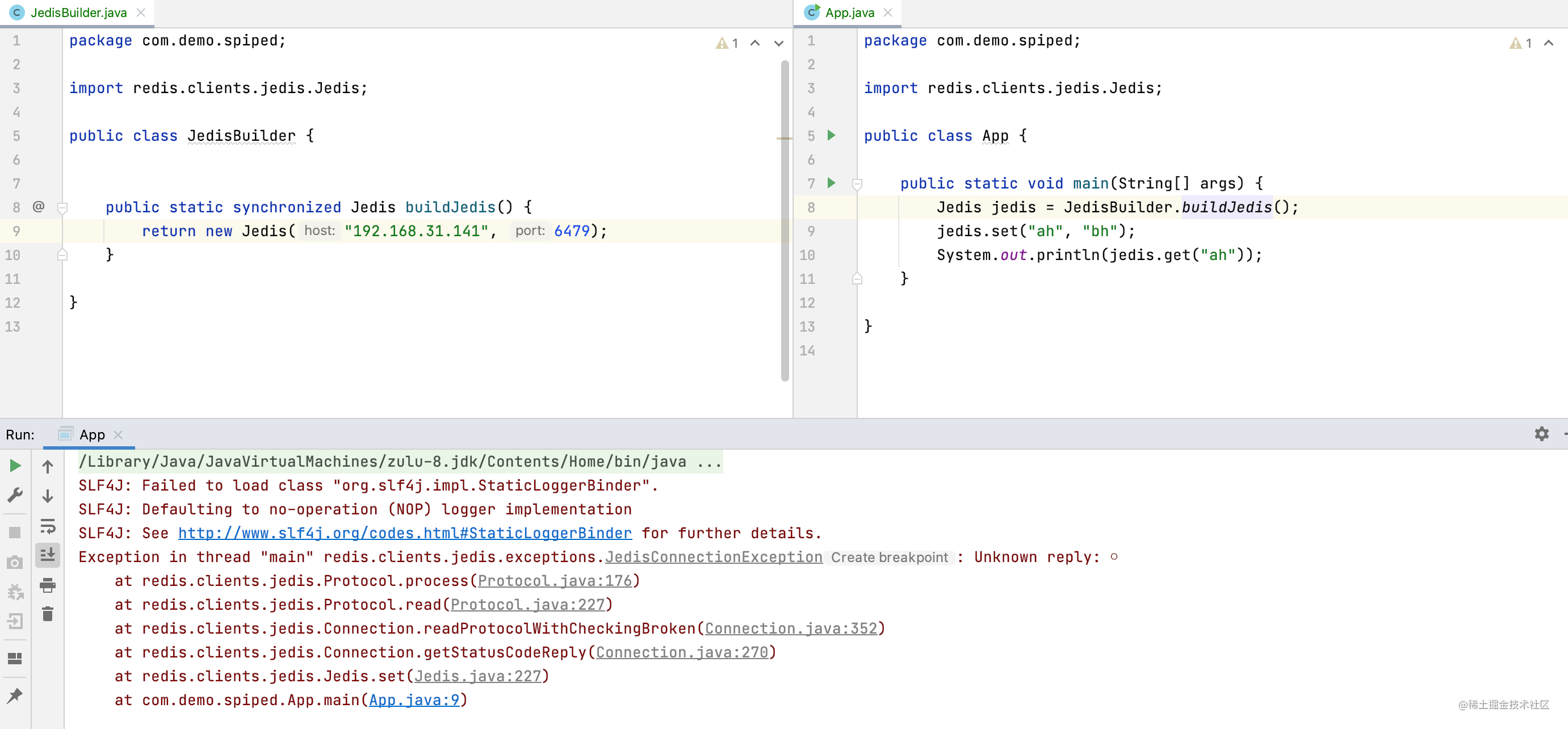Screen dimensions: 1568x729
Task: Collapse main method fold marker in App.java
Action: [x=857, y=184]
